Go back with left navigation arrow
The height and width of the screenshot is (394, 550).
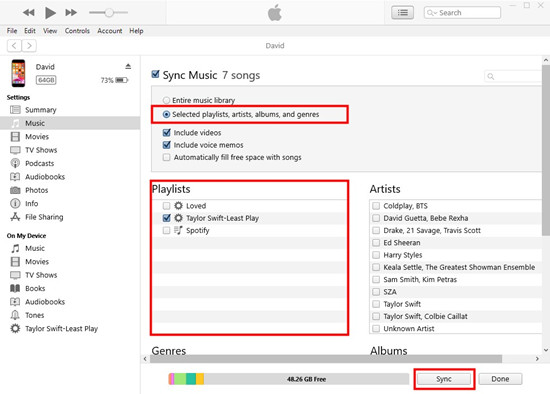click(x=14, y=46)
